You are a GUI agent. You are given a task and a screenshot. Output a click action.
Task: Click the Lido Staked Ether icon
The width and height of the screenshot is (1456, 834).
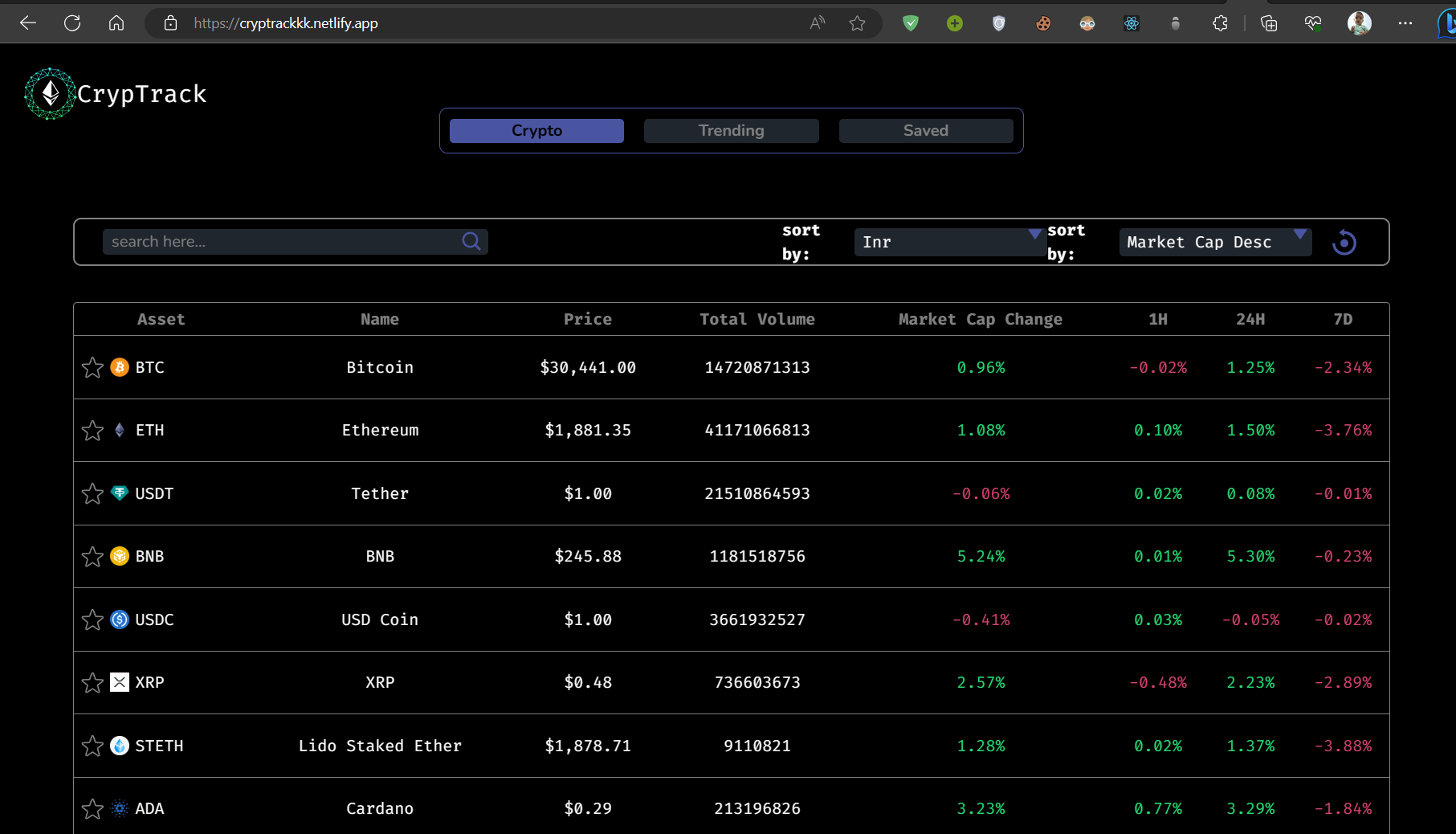click(x=120, y=746)
